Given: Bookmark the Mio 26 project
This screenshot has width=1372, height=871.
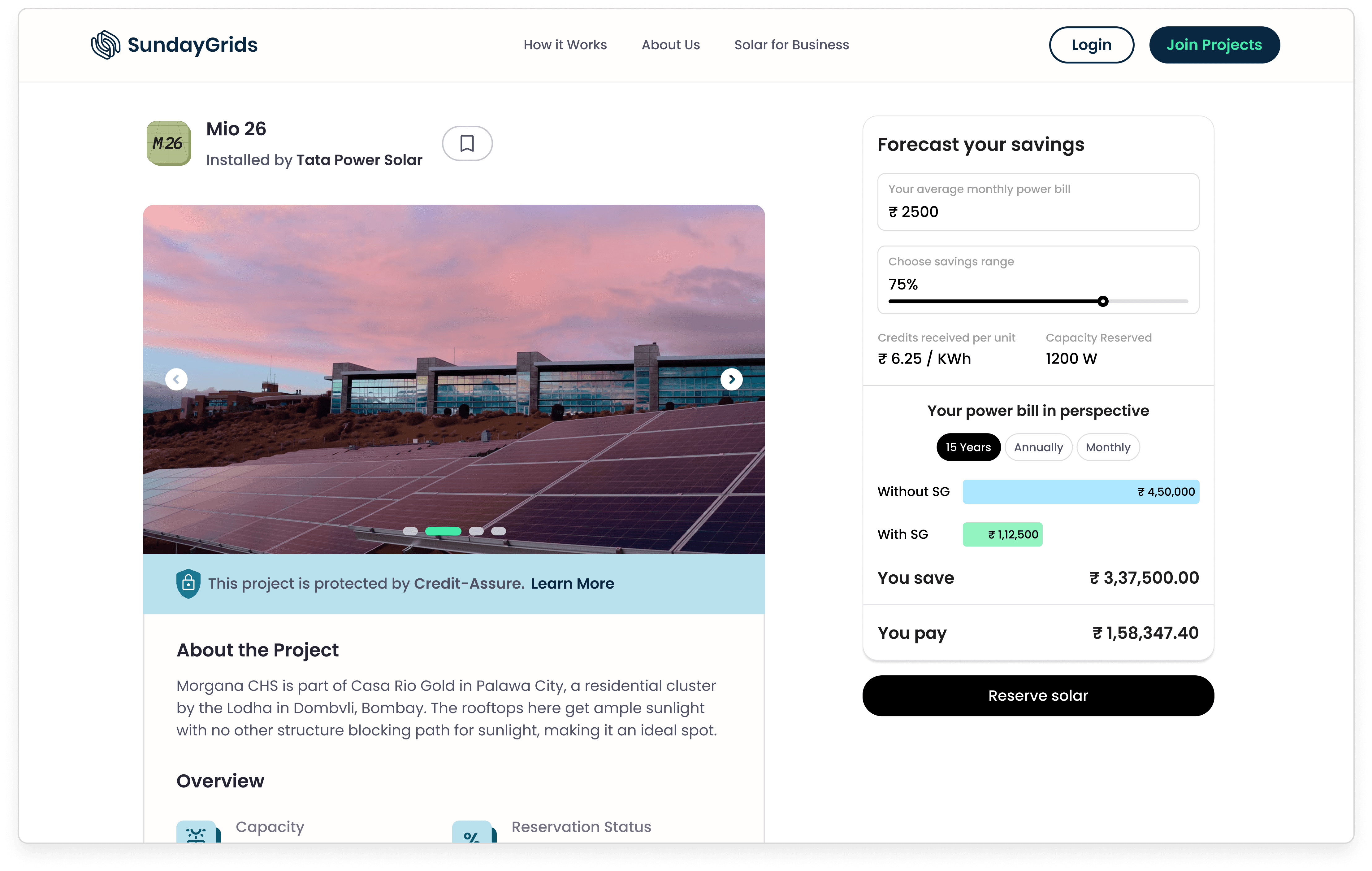Looking at the screenshot, I should (467, 144).
